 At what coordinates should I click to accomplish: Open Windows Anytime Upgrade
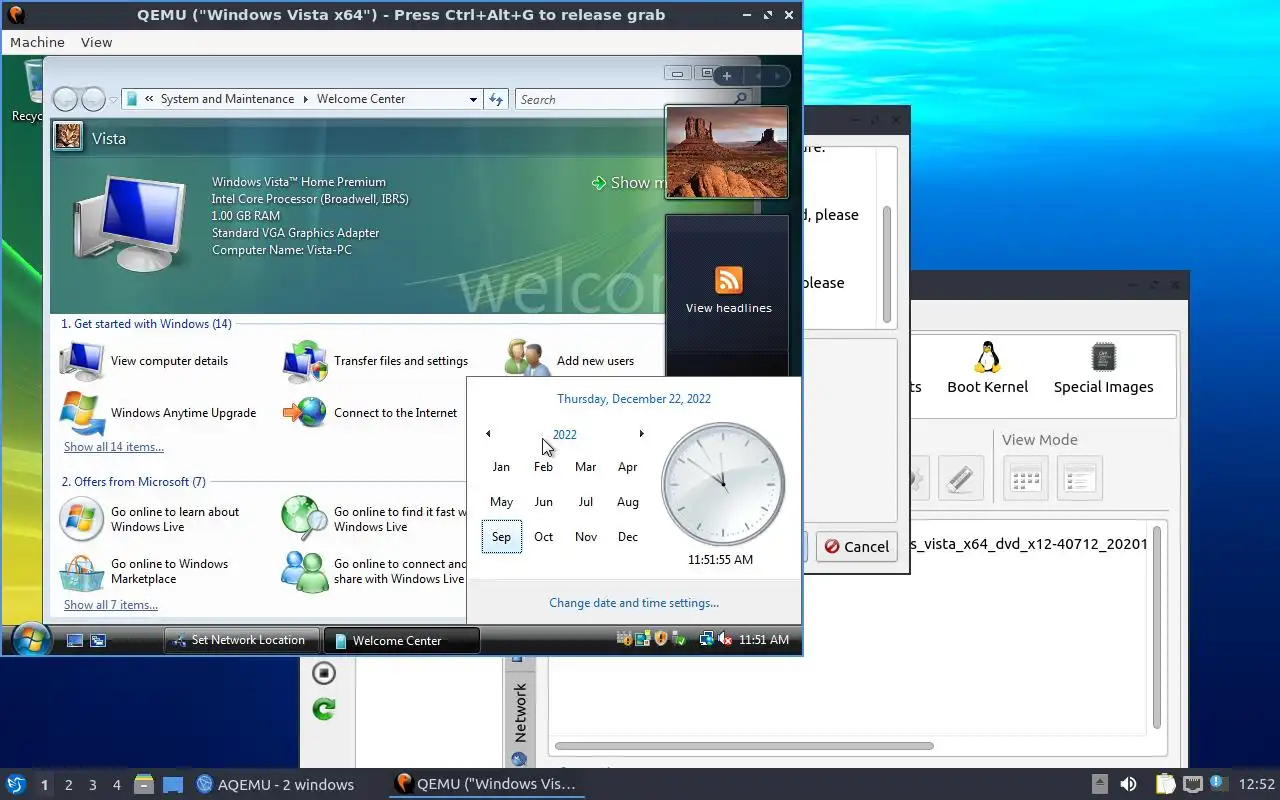pos(158,413)
